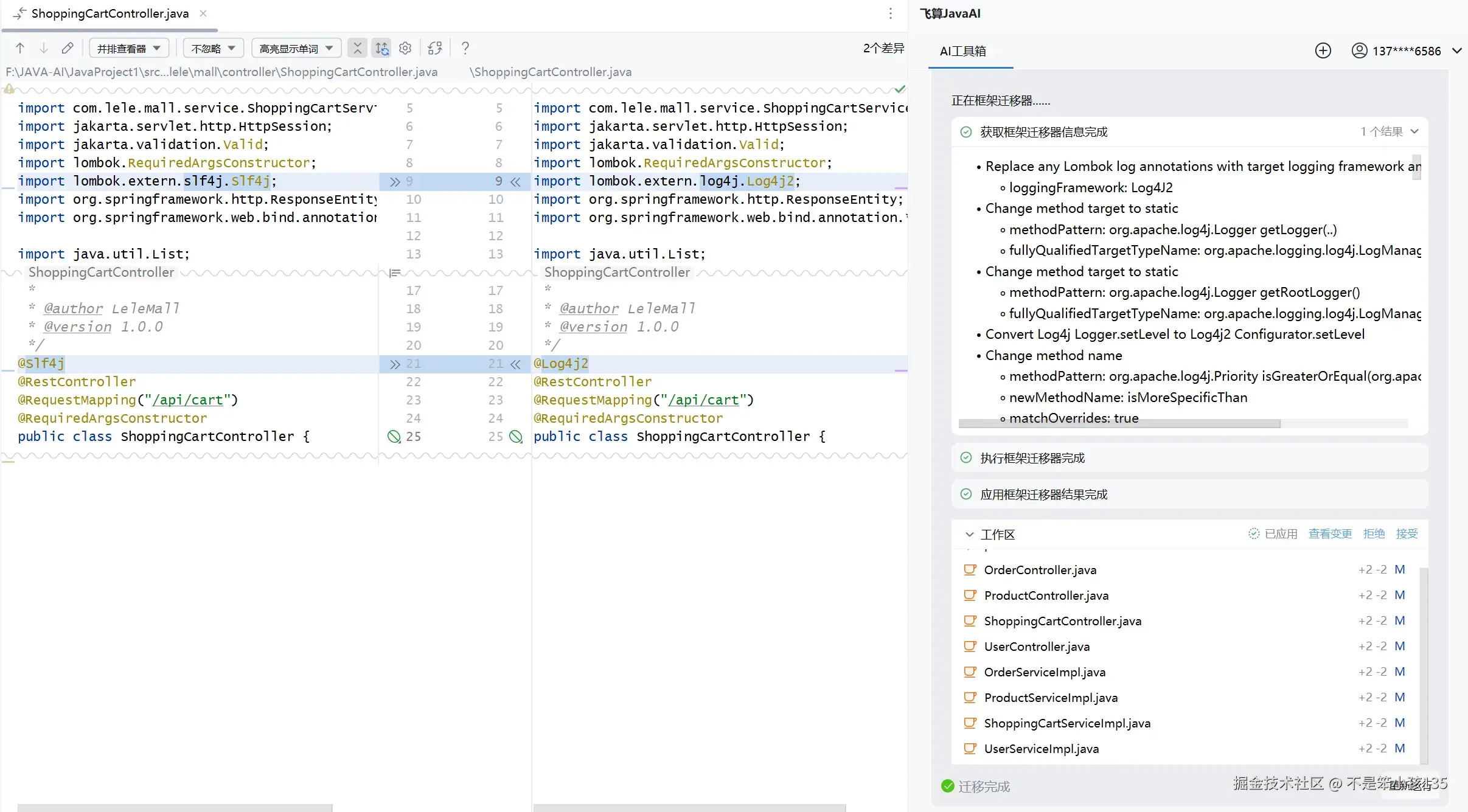Image resolution: width=1468 pixels, height=812 pixels.
Task: Open the 并排查看器 viewer dropdown
Action: tap(129, 48)
